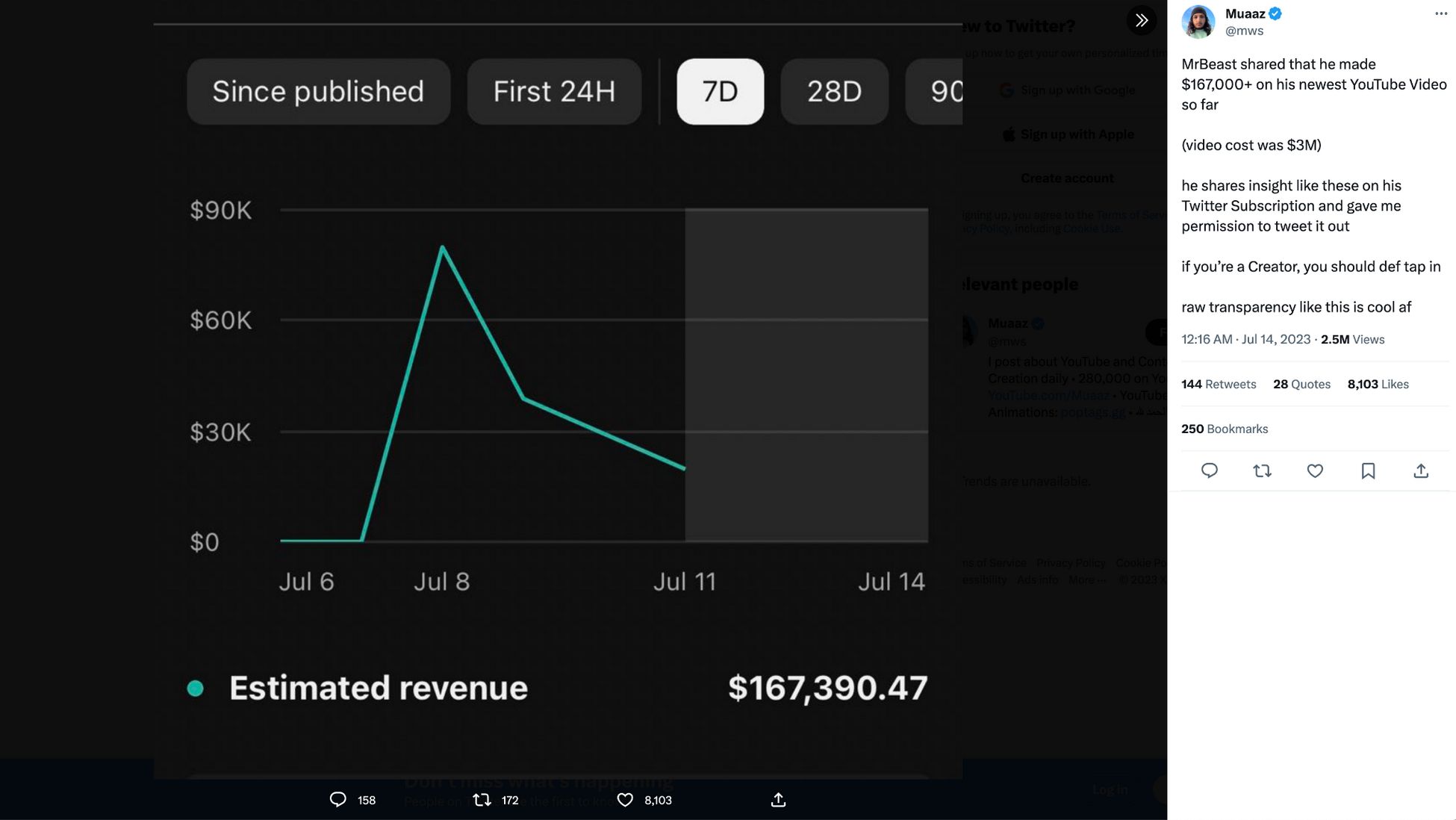Select the revenue peak on Jul 8
1456x820 pixels.
pyautogui.click(x=443, y=247)
